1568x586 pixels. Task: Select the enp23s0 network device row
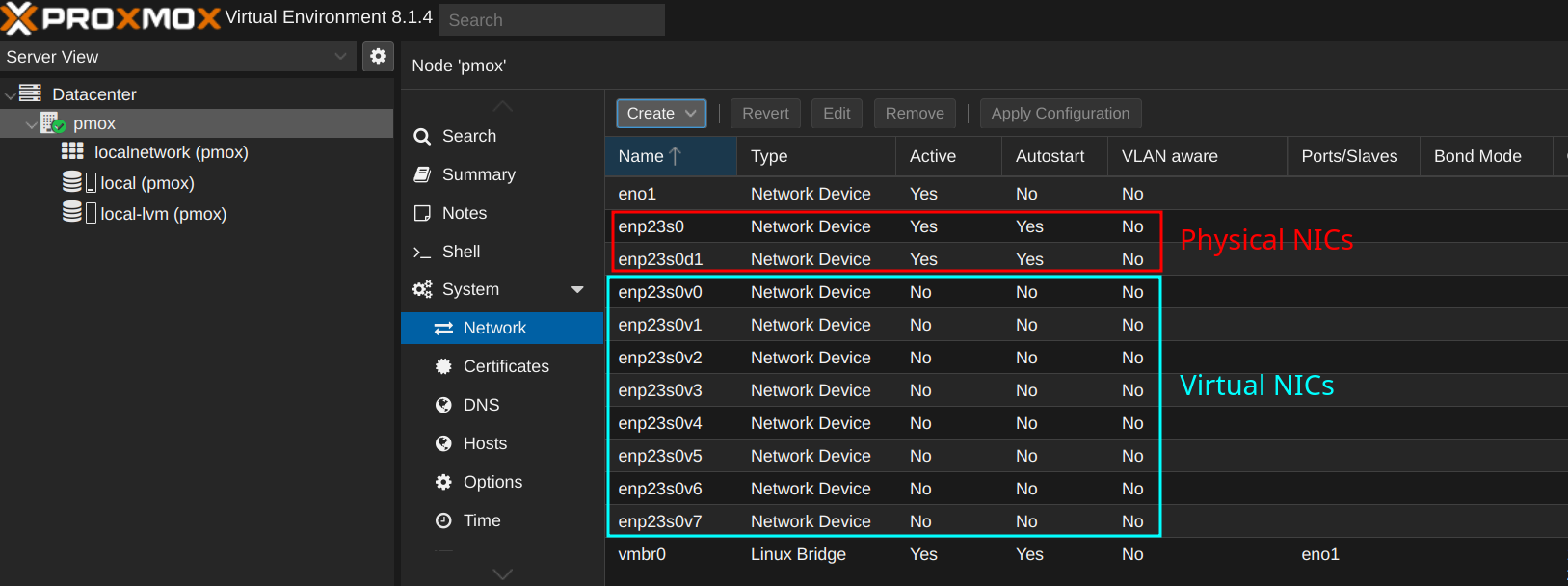point(1086,226)
